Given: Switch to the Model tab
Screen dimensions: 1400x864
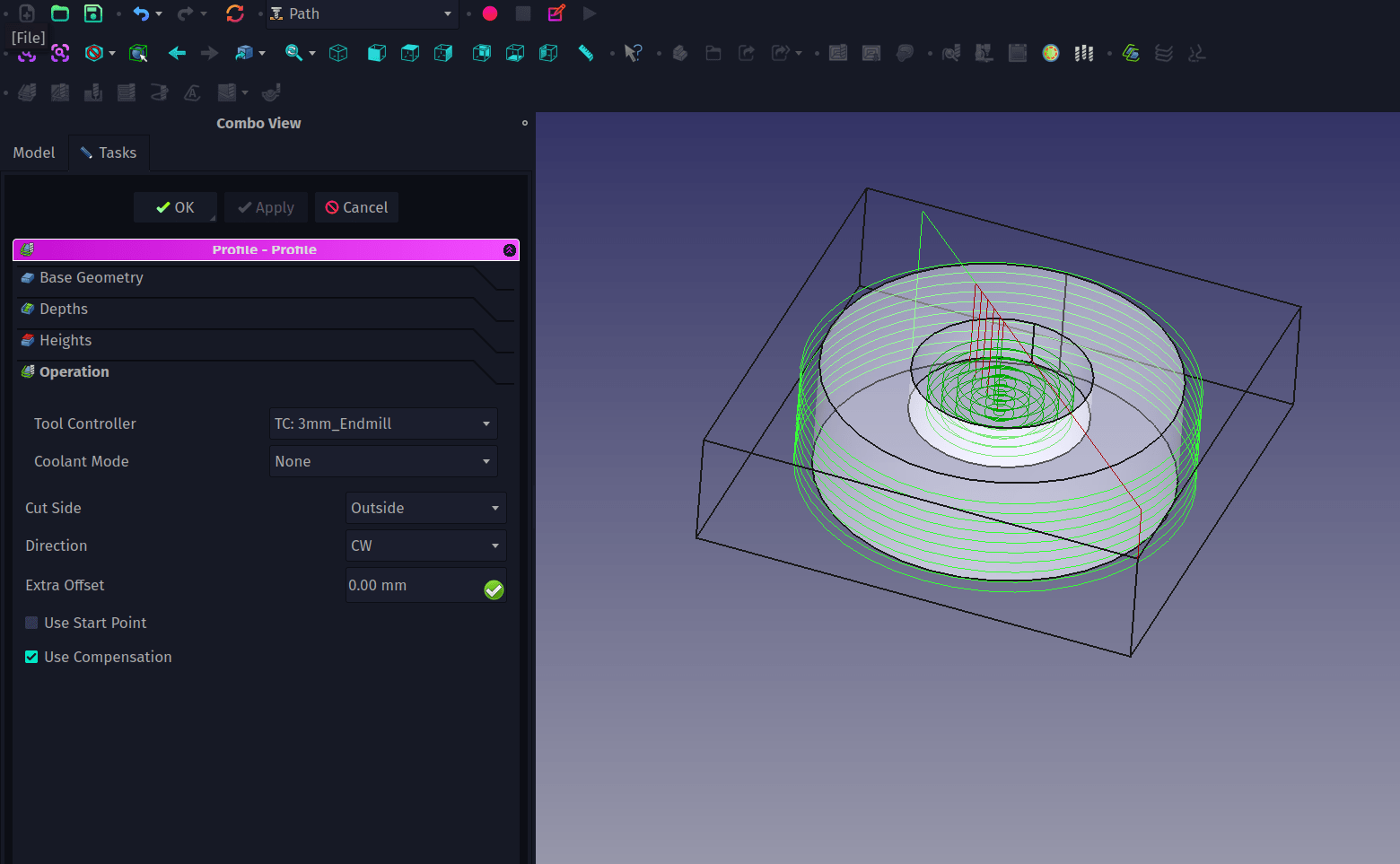Looking at the screenshot, I should (x=34, y=153).
